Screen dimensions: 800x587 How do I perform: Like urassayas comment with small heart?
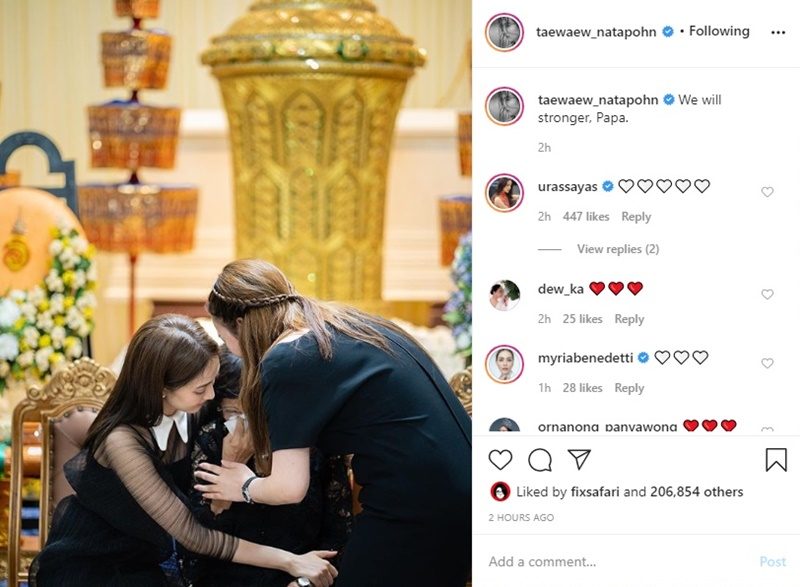coord(767,192)
